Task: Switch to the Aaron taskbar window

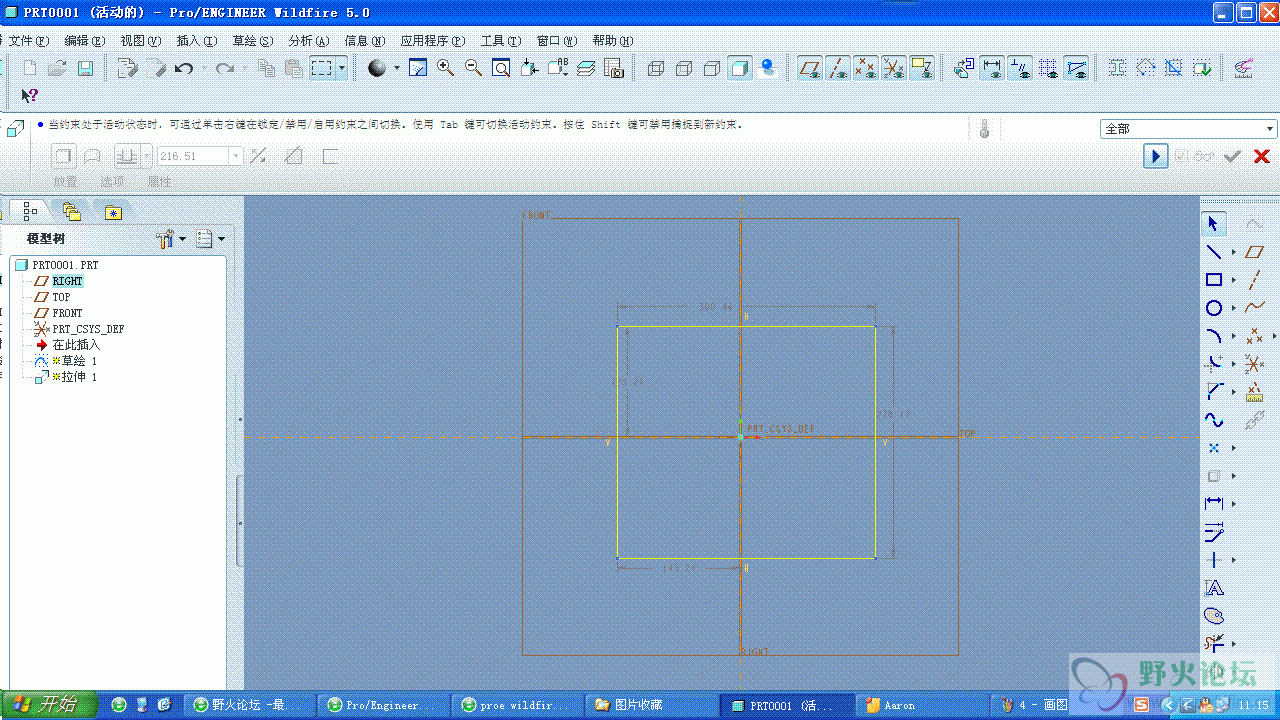Action: (x=921, y=705)
